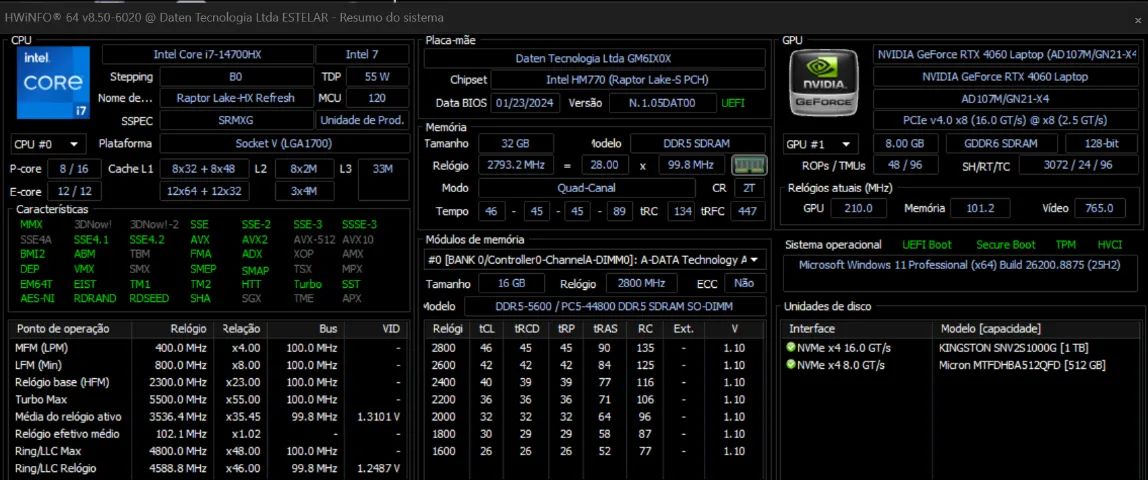Click the Intel HM770 chipset field
Image resolution: width=1148 pixels, height=480 pixels.
(x=628, y=80)
